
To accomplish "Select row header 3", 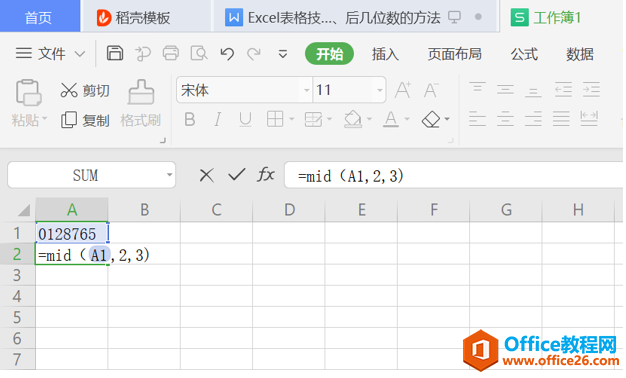I will [x=17, y=275].
